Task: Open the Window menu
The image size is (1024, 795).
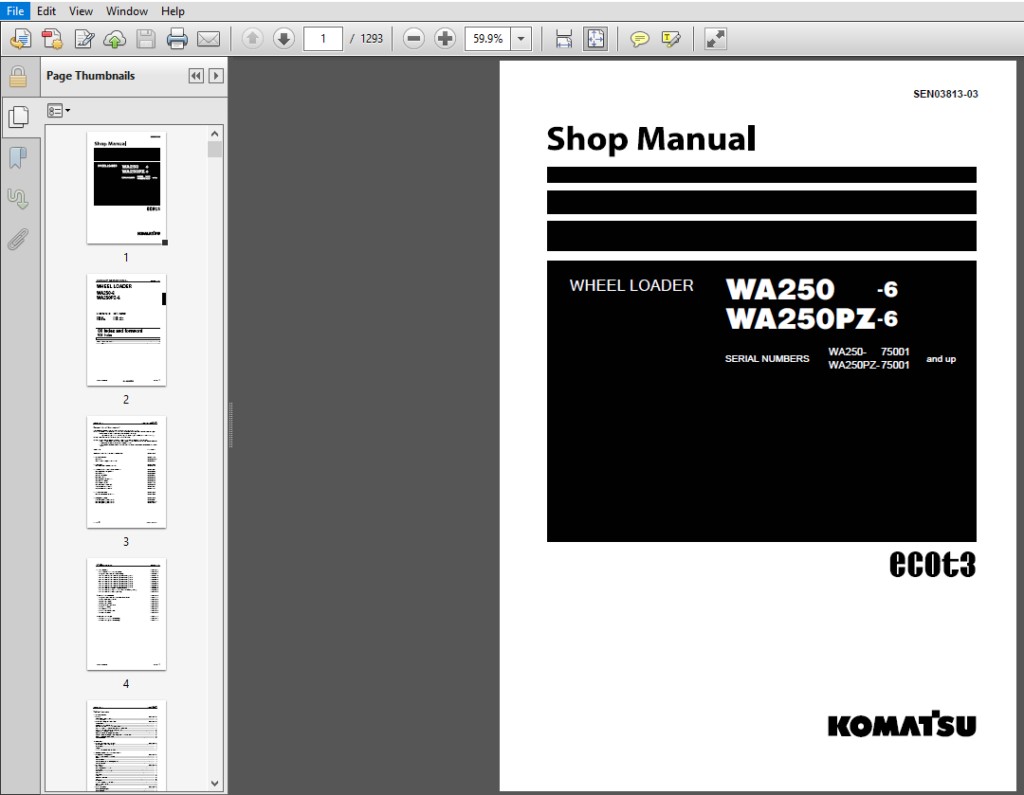Action: (x=127, y=11)
